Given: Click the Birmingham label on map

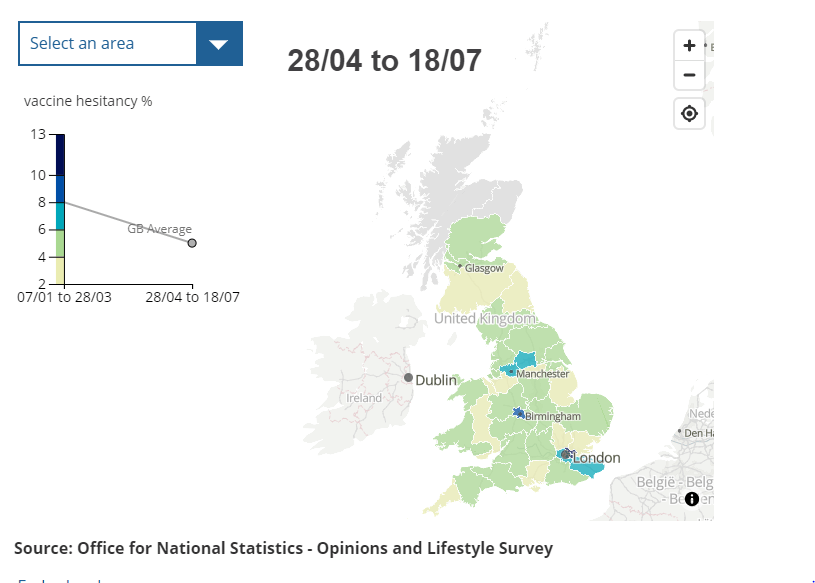Looking at the screenshot, I should click(x=552, y=416).
